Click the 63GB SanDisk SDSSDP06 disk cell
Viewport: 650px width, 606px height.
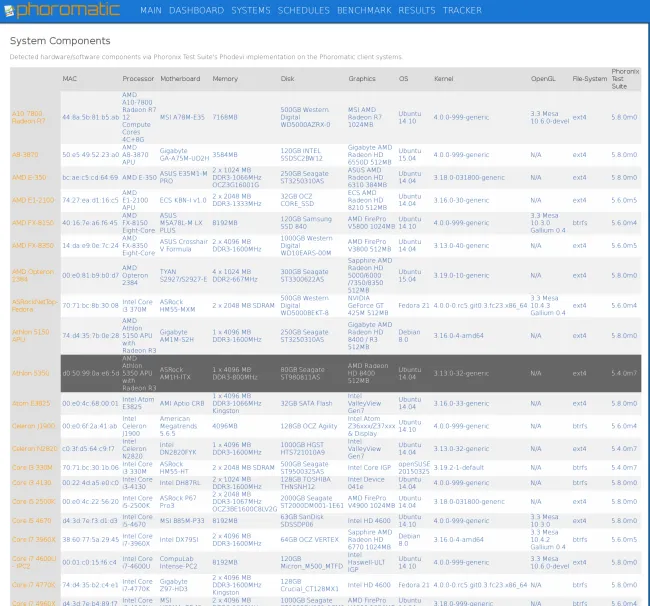[x=302, y=521]
